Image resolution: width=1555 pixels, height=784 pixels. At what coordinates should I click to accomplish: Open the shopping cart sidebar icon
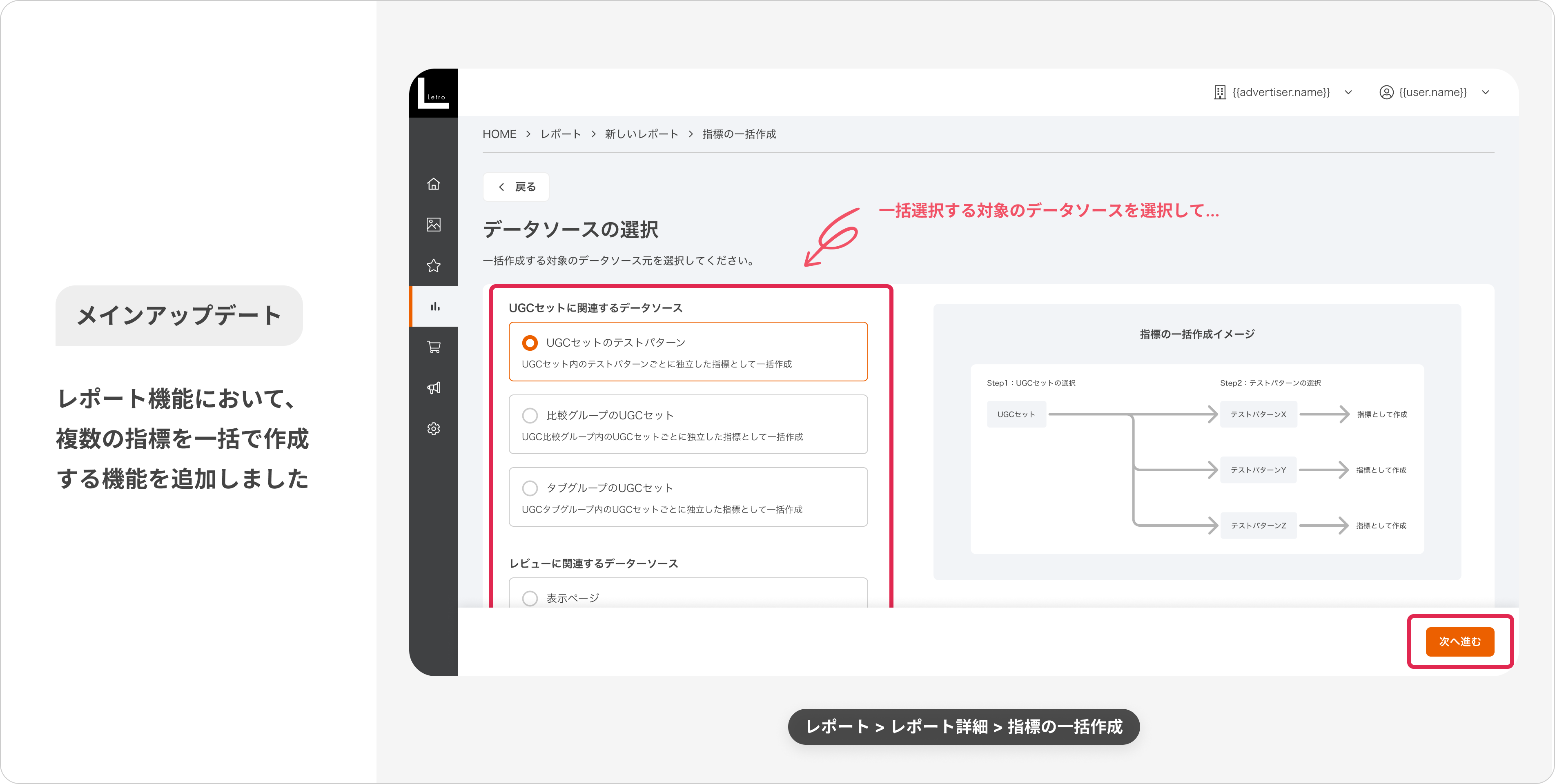[433, 347]
